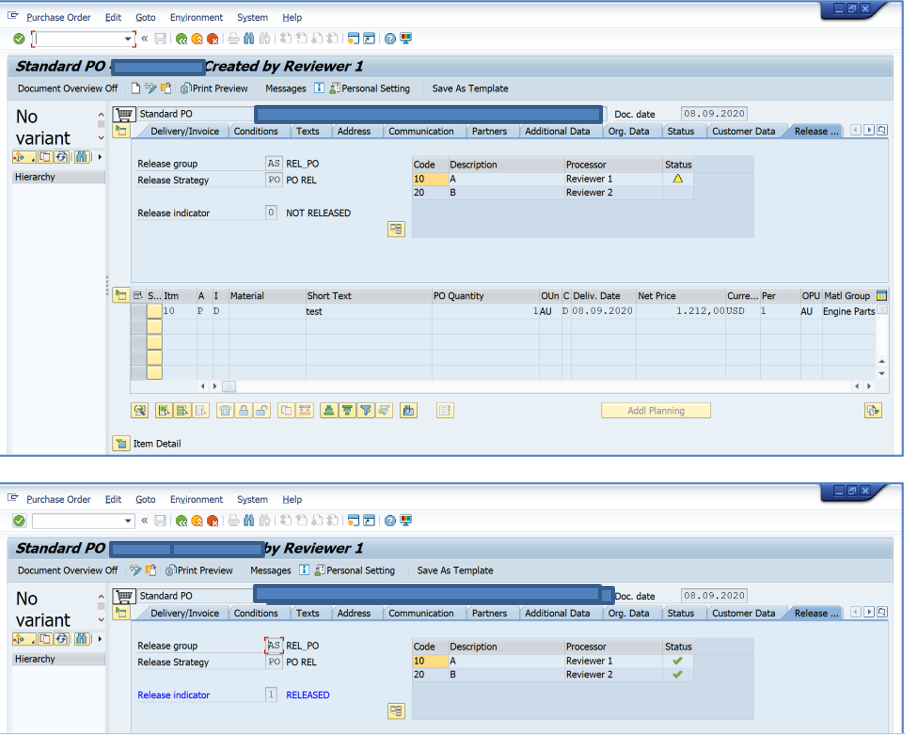
Task: Click the tab list icon in the NOT RELEASED window
Action: 882,130
